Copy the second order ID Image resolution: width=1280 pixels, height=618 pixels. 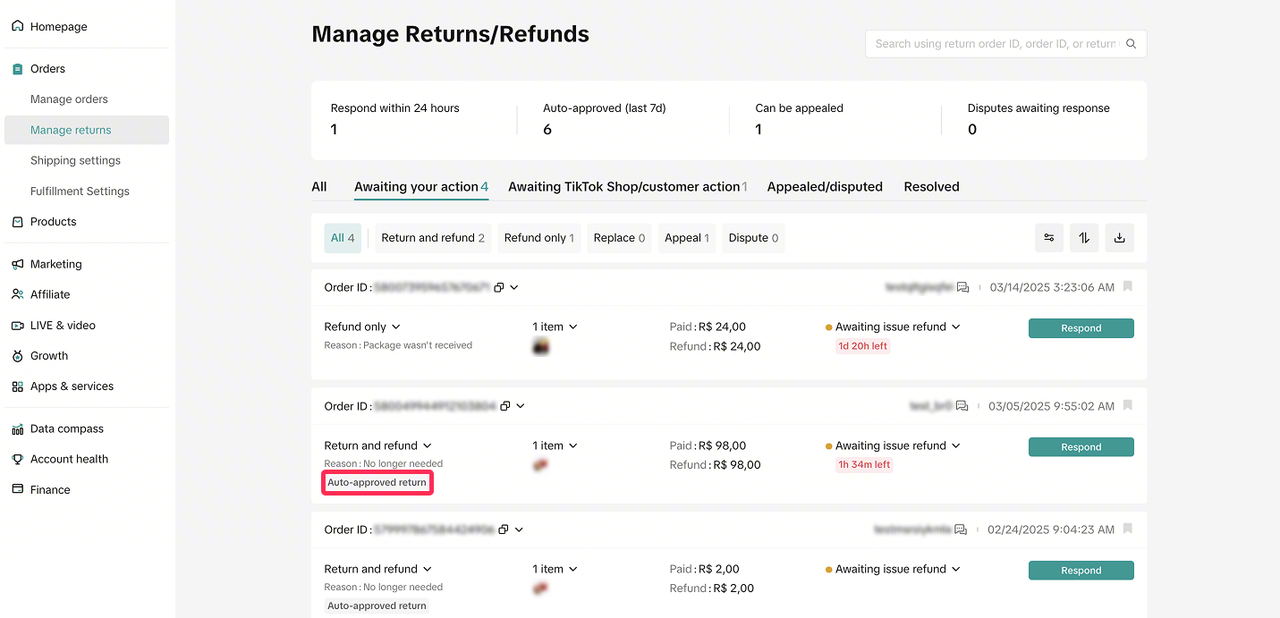point(505,407)
